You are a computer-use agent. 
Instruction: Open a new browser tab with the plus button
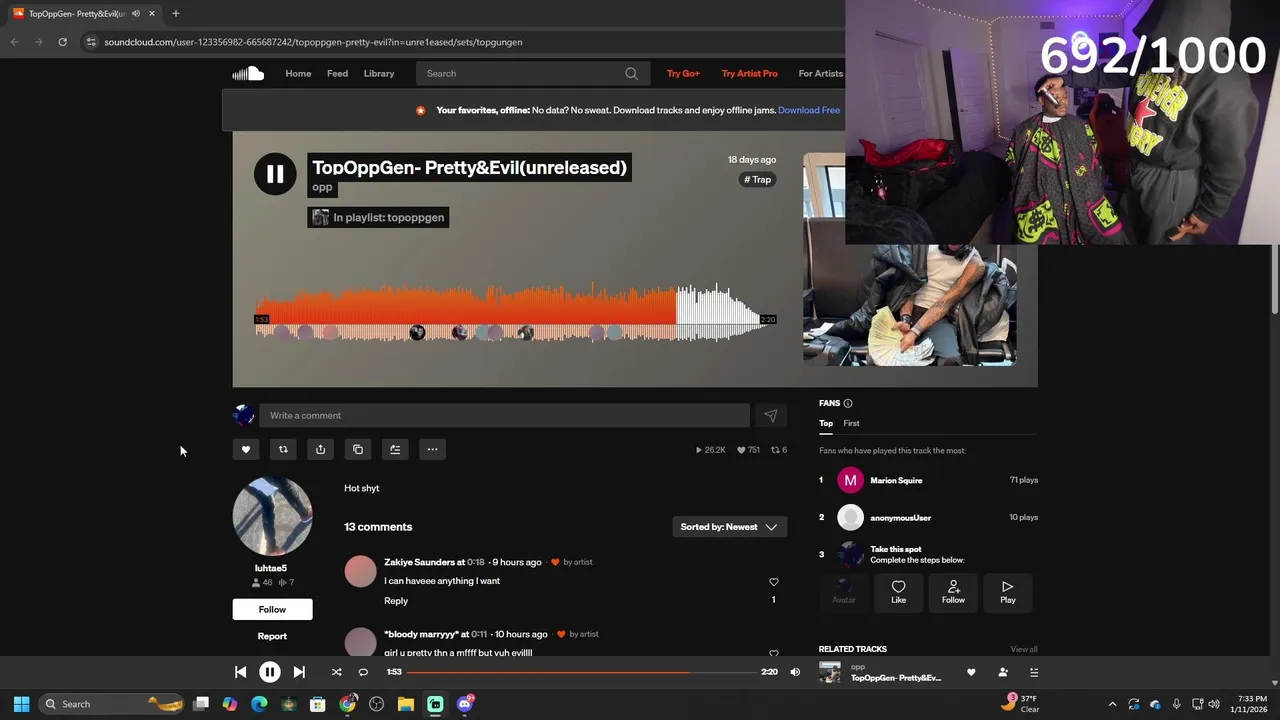(x=175, y=13)
